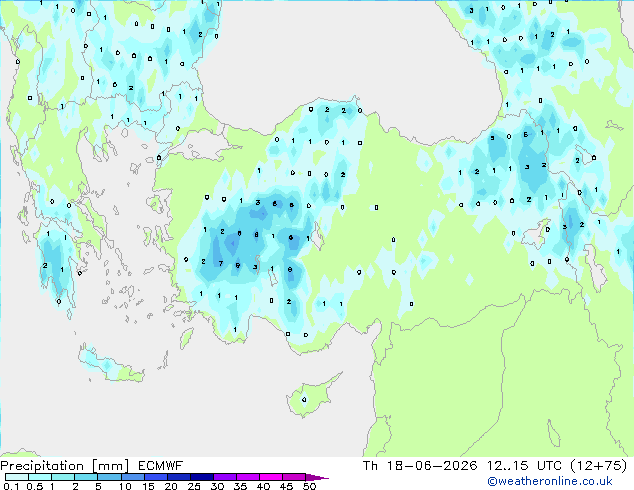Screen dimensions: 634x490
Task: Open the weatheronline.co.uk link
Action: click(x=550, y=481)
